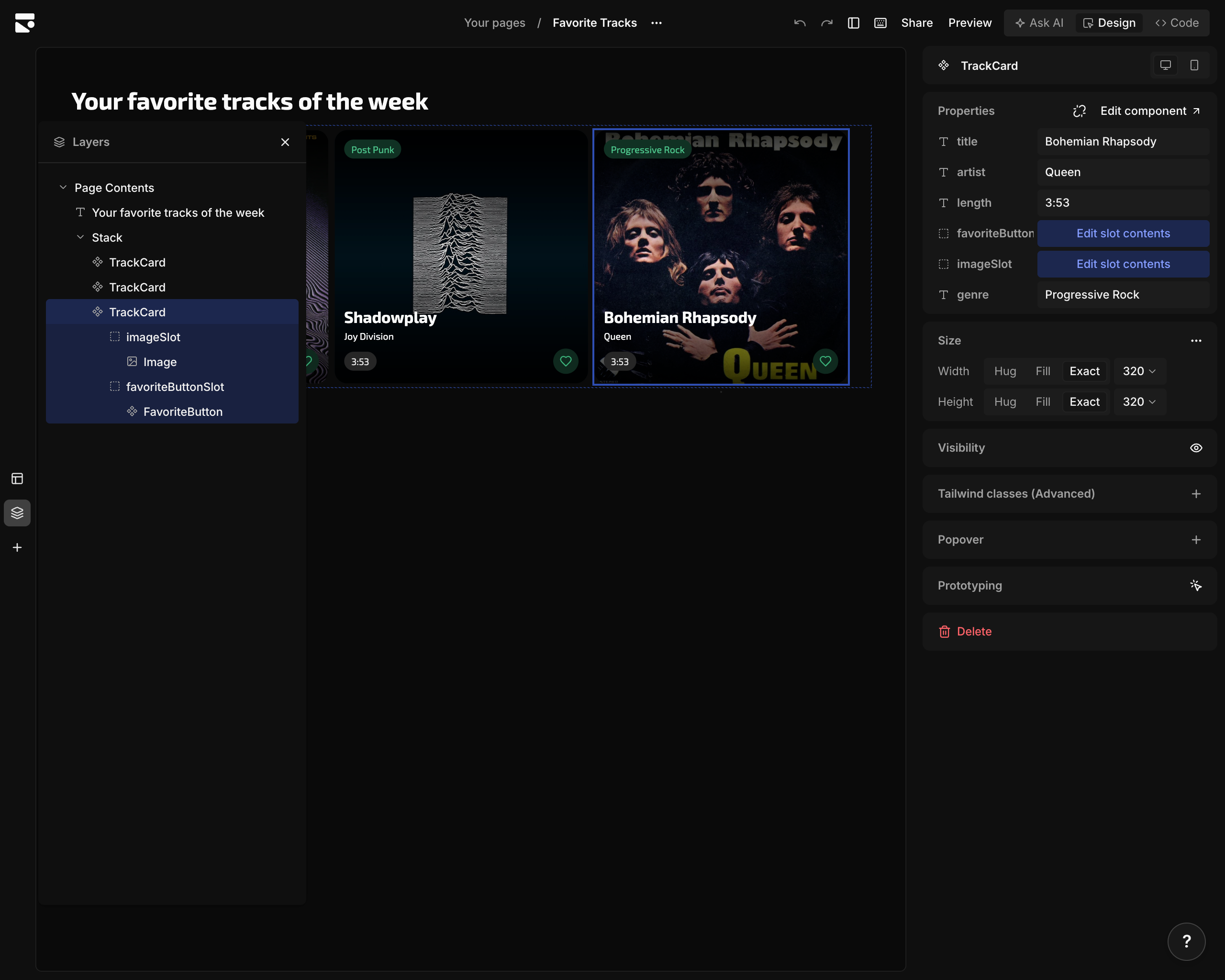Open the layers icon in left sidebar
The height and width of the screenshot is (980, 1225).
pos(16,512)
